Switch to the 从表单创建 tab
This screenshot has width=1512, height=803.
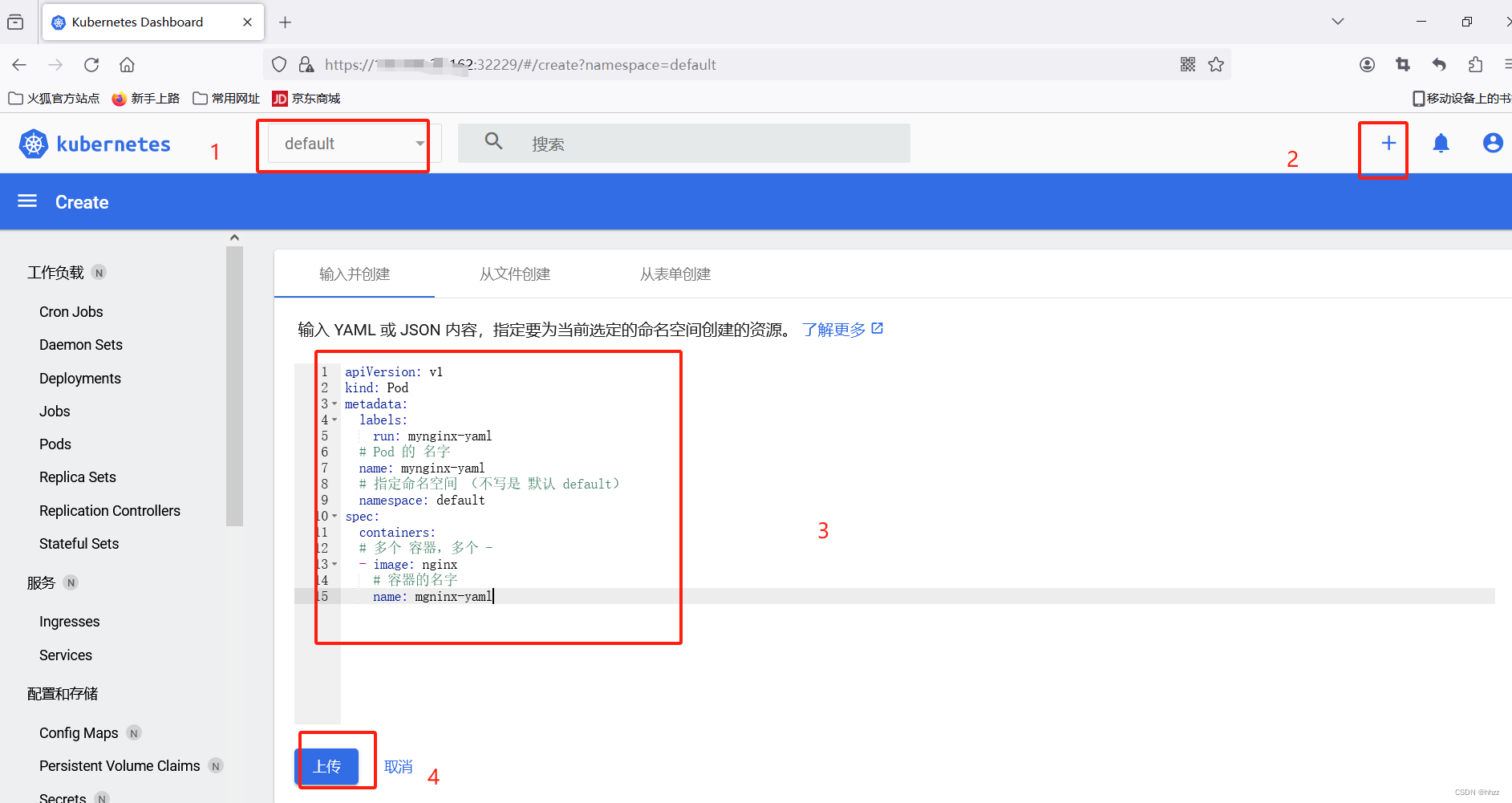[675, 274]
